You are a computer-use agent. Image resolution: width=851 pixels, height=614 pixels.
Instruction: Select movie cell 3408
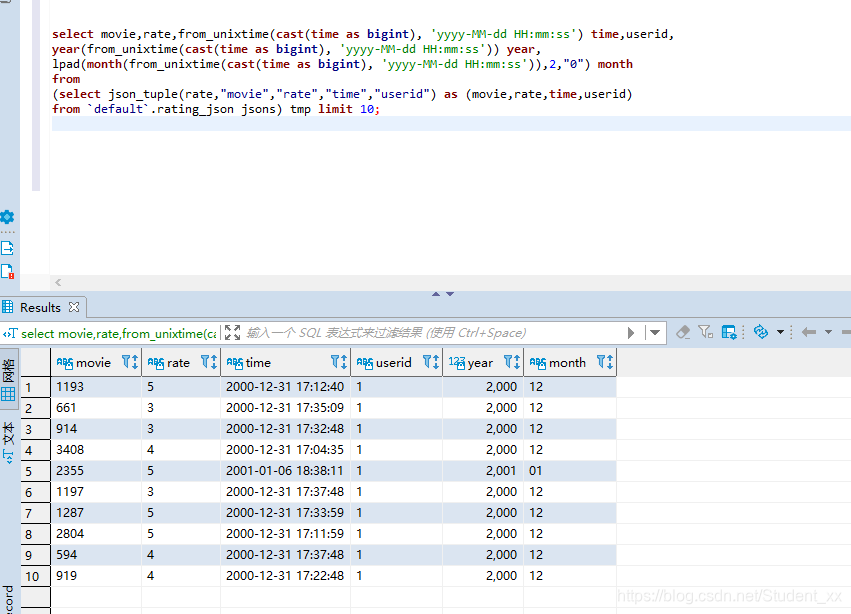pos(96,450)
